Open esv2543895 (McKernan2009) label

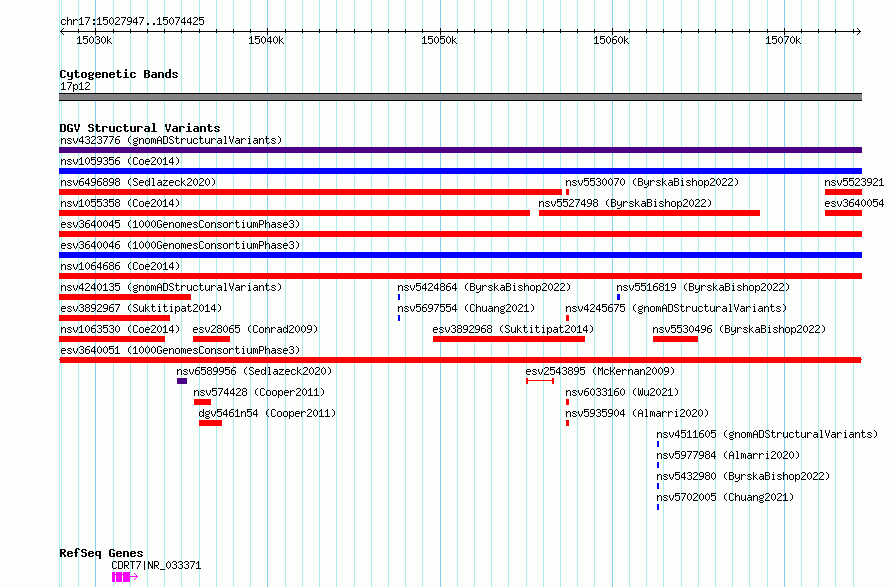coord(600,371)
